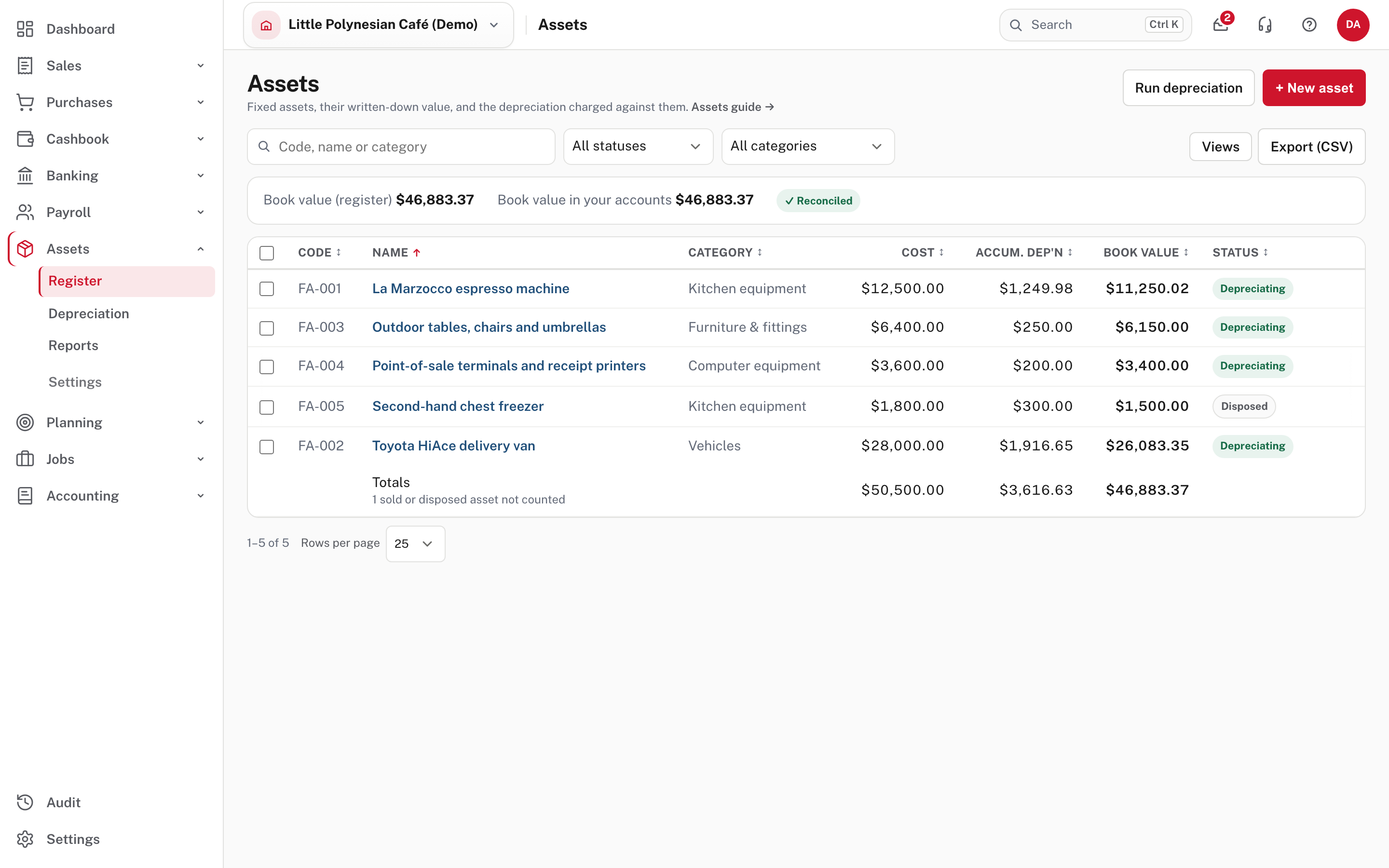Click the Jobs briefcase icon

25,459
